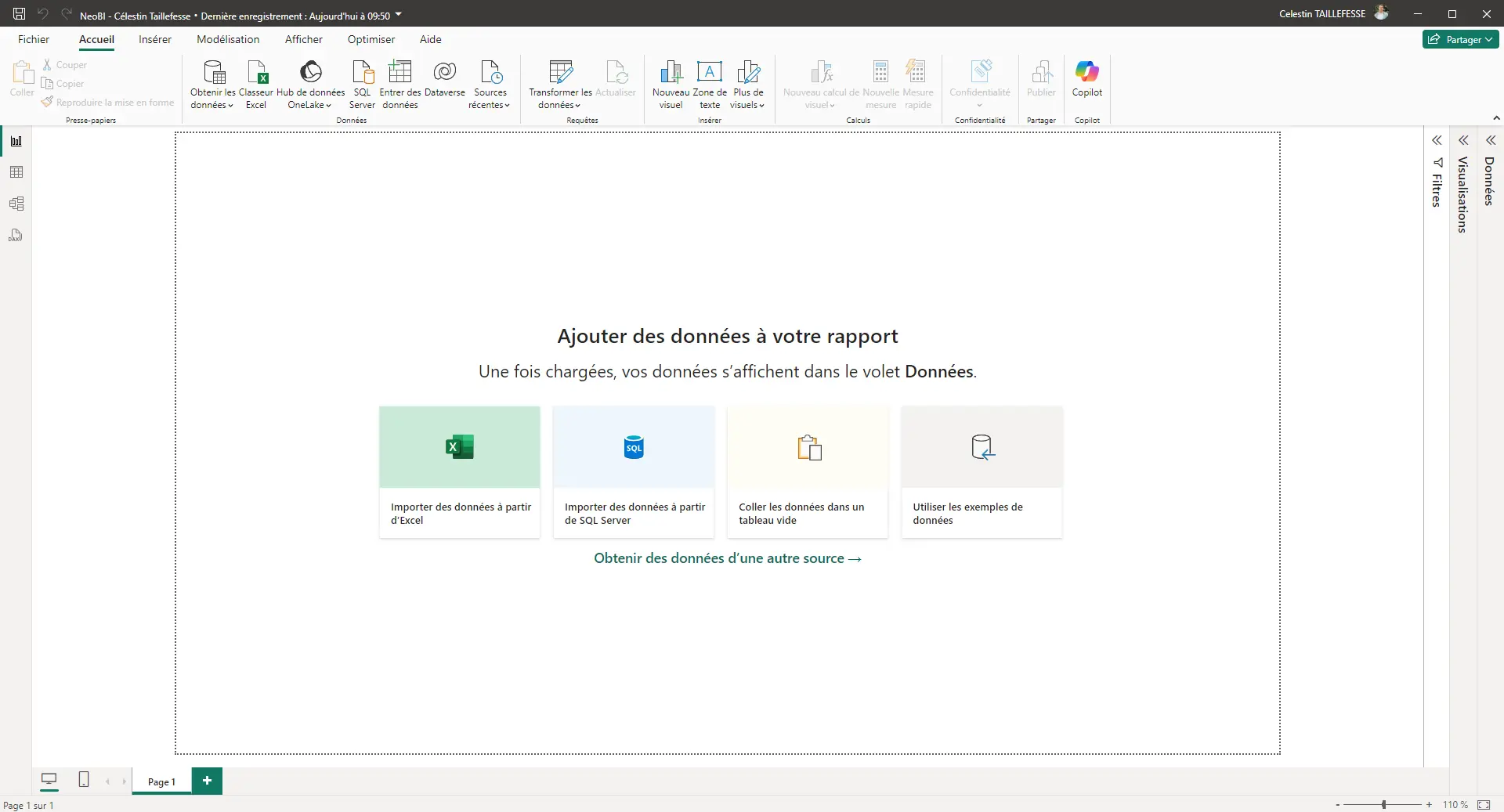Add a Zone de texte

(710, 85)
